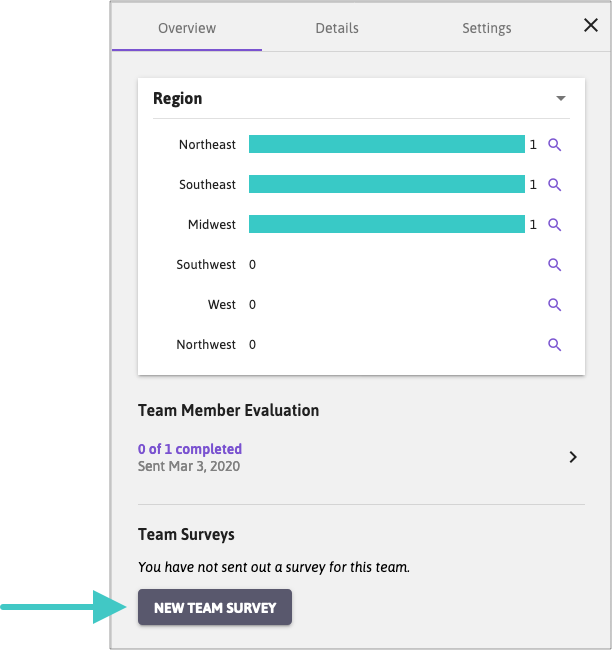Click the search icon in West row
Screen dimensions: 612x650
pos(555,305)
